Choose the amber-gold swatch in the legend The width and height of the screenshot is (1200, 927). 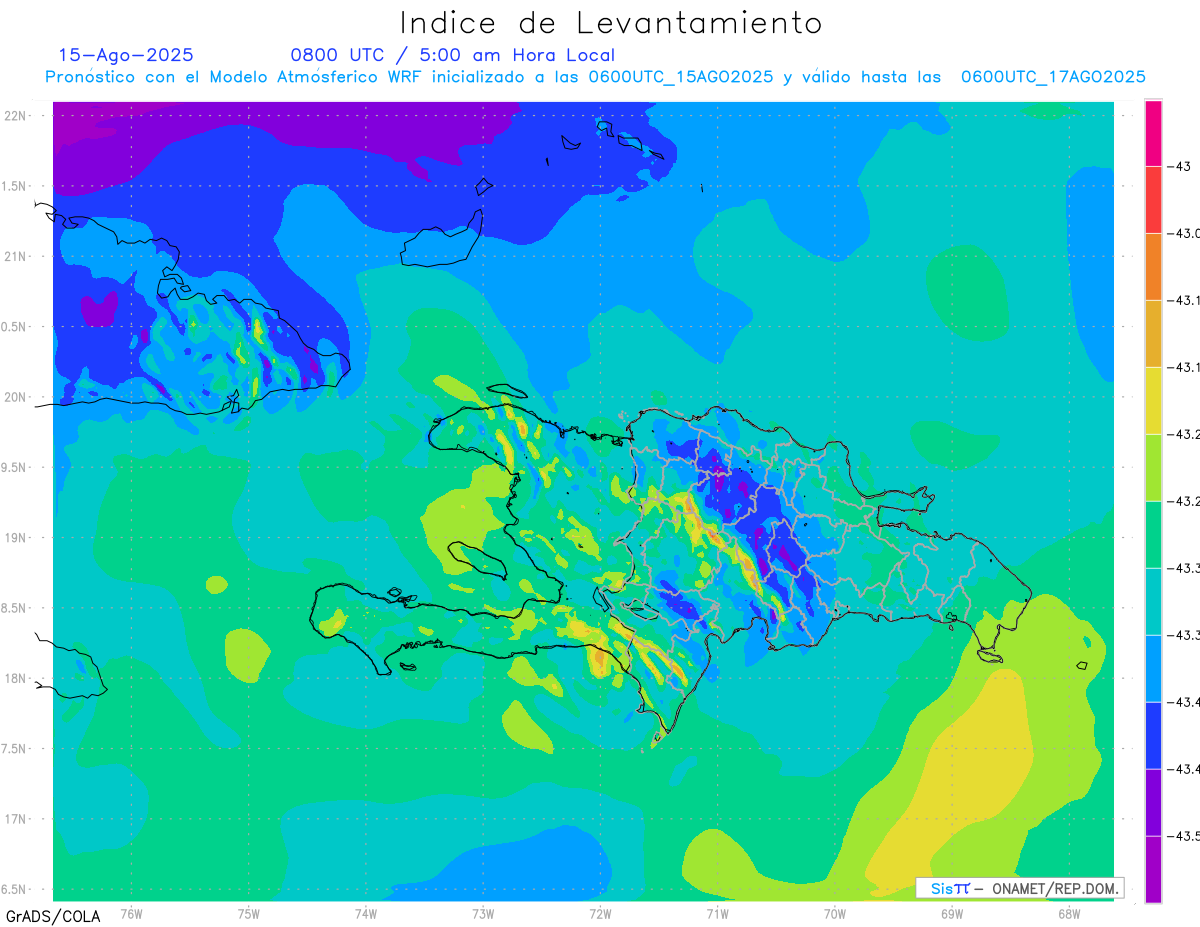[1153, 333]
